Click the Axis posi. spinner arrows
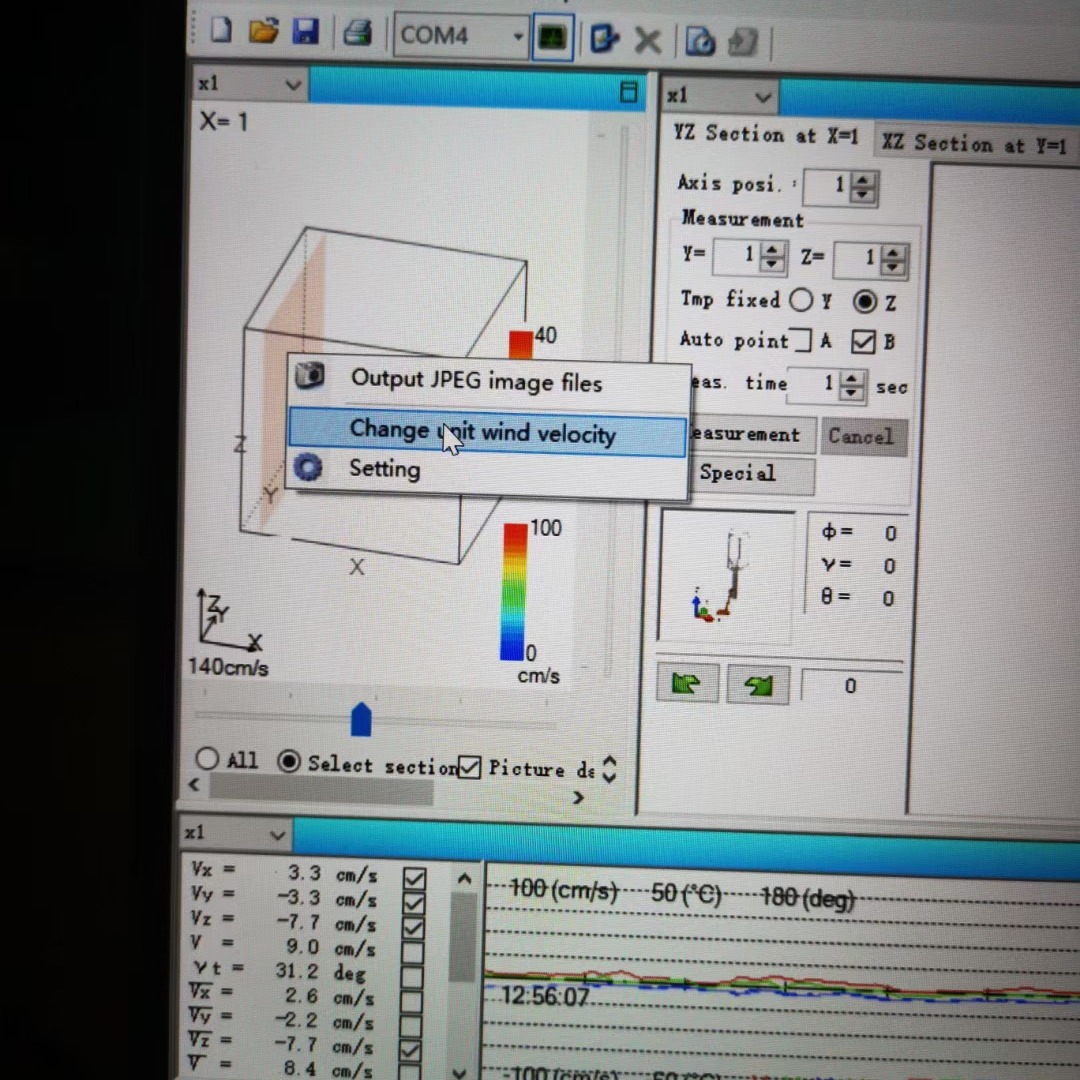The height and width of the screenshot is (1080, 1080). 863,187
